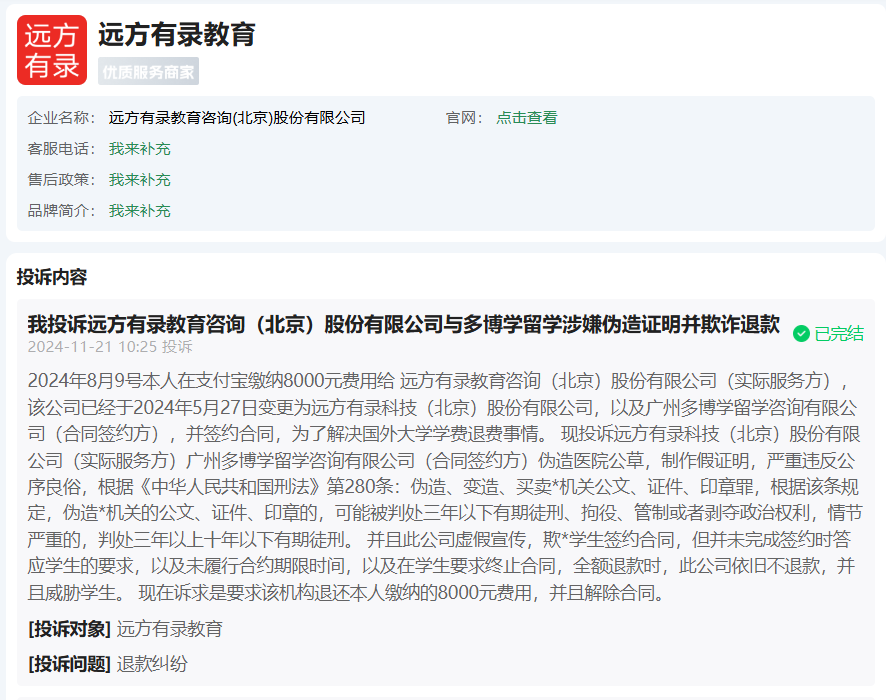886x700 pixels.
Task: Click the 官网 field label
Action: [464, 118]
